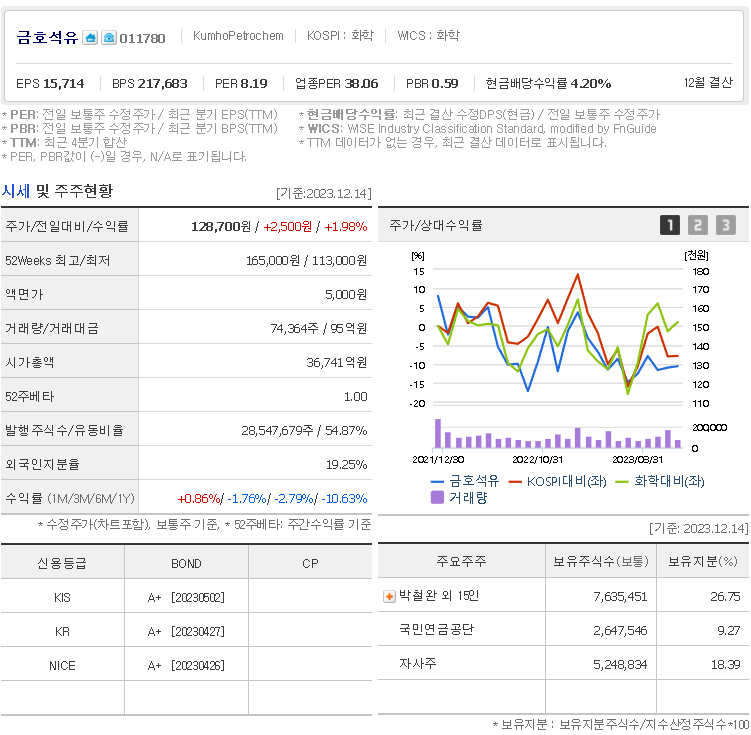Click the 2,647,546 share count

pos(620,631)
